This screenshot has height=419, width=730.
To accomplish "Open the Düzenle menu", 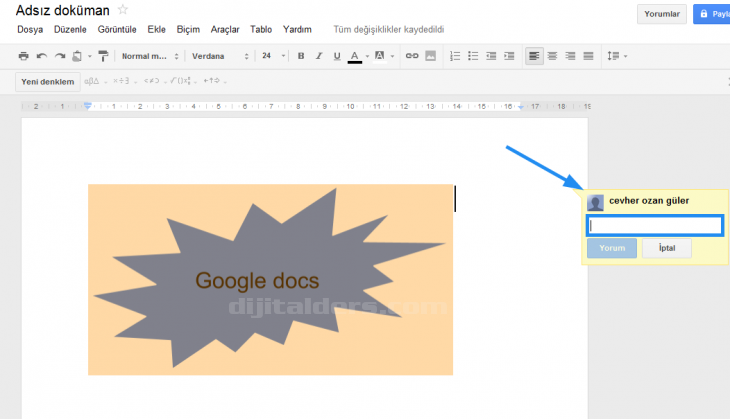I will pos(70,29).
